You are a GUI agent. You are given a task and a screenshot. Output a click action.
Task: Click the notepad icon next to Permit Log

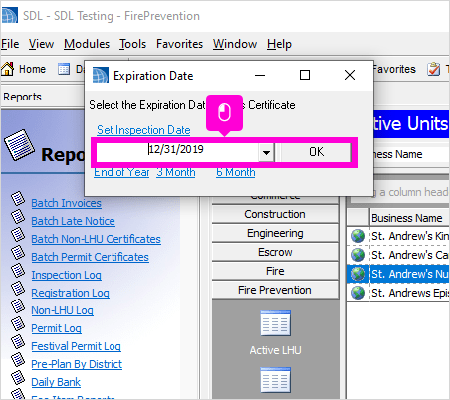18,323
